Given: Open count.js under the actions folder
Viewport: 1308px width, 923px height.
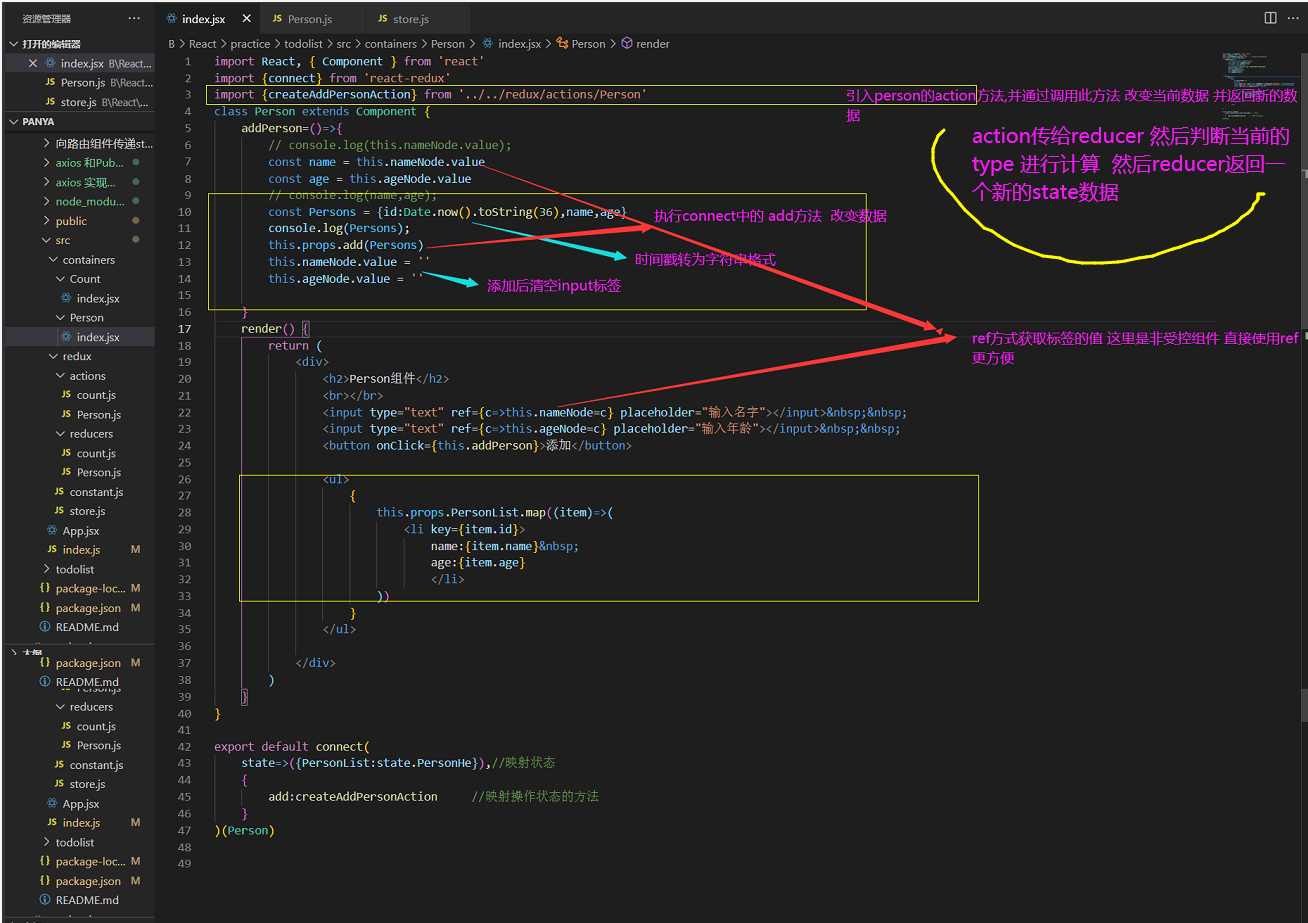Looking at the screenshot, I should (x=96, y=395).
